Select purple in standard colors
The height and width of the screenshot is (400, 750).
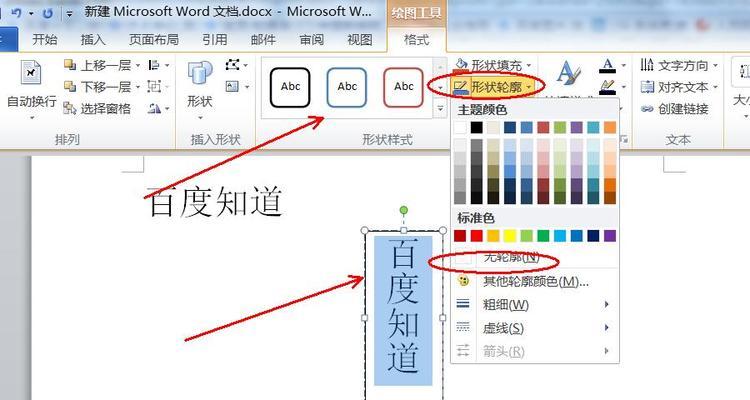(x=610, y=236)
